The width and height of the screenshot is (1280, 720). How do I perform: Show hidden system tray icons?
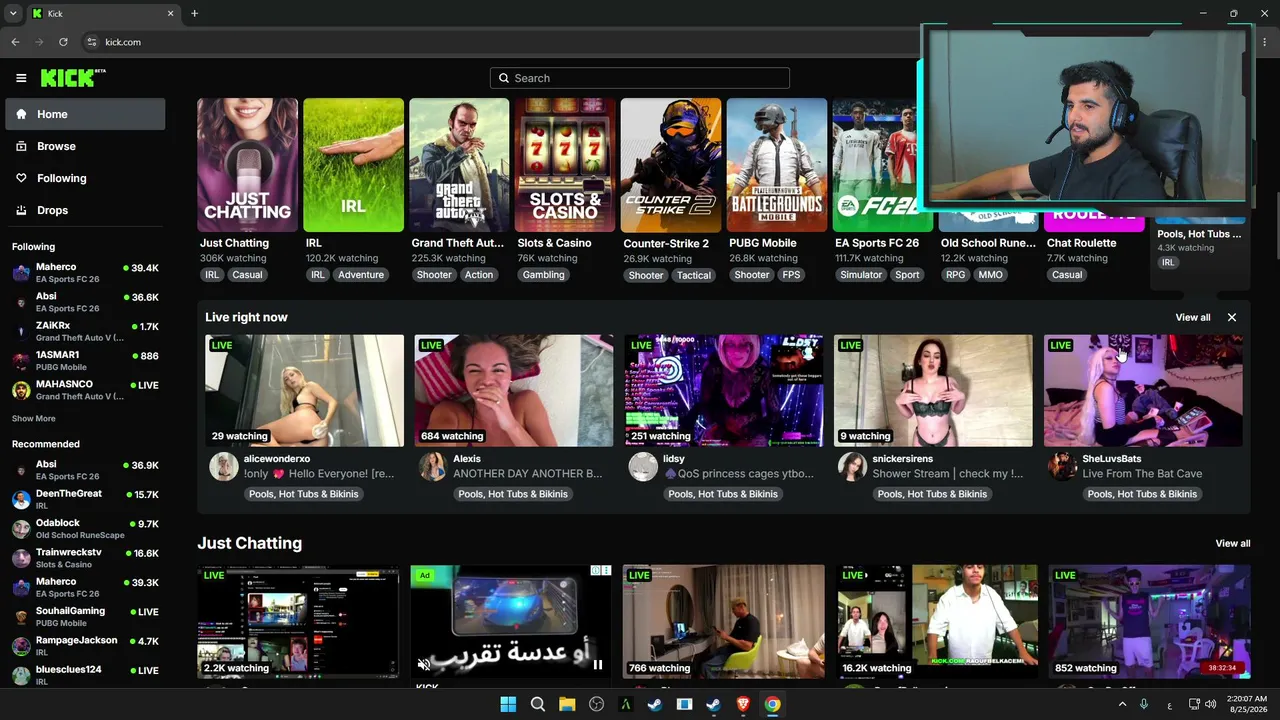1122,704
